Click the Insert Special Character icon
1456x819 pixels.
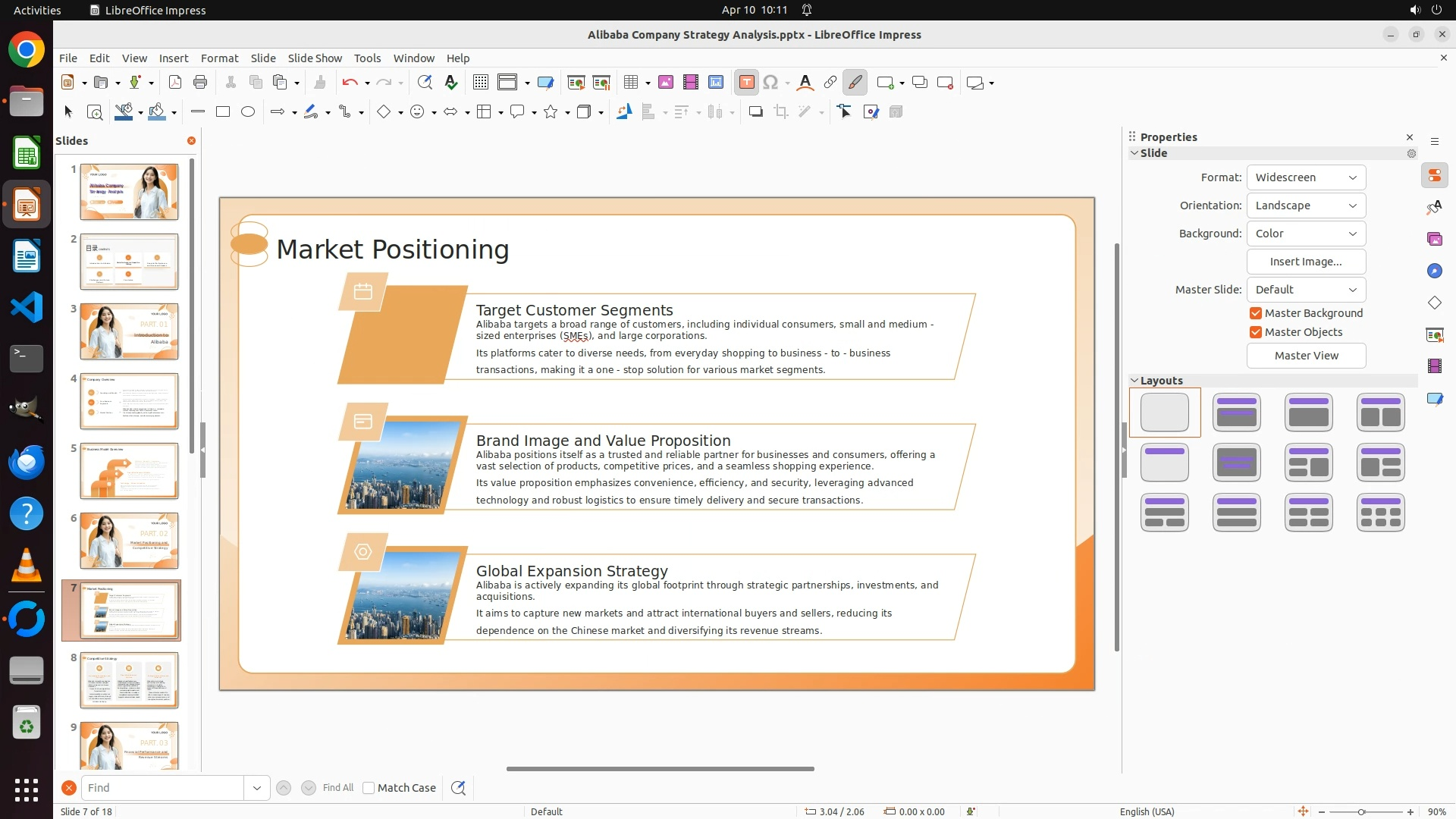click(x=770, y=83)
